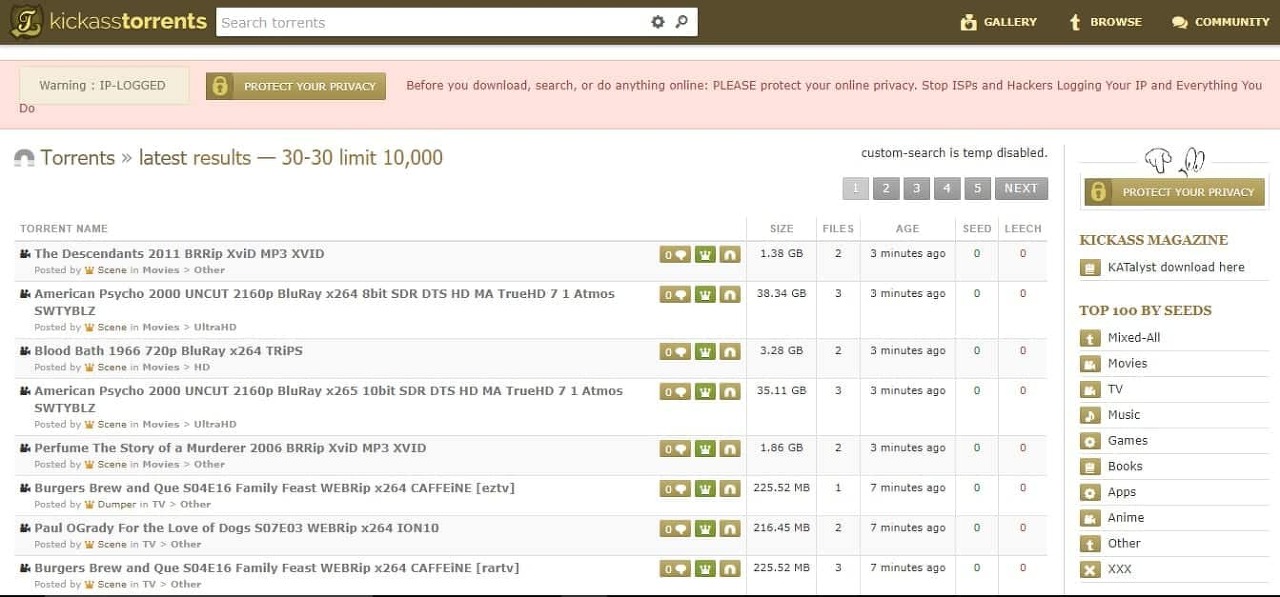Open Anime in Top 100 by seeds
Viewport: 1280px width, 597px height.
(1125, 517)
